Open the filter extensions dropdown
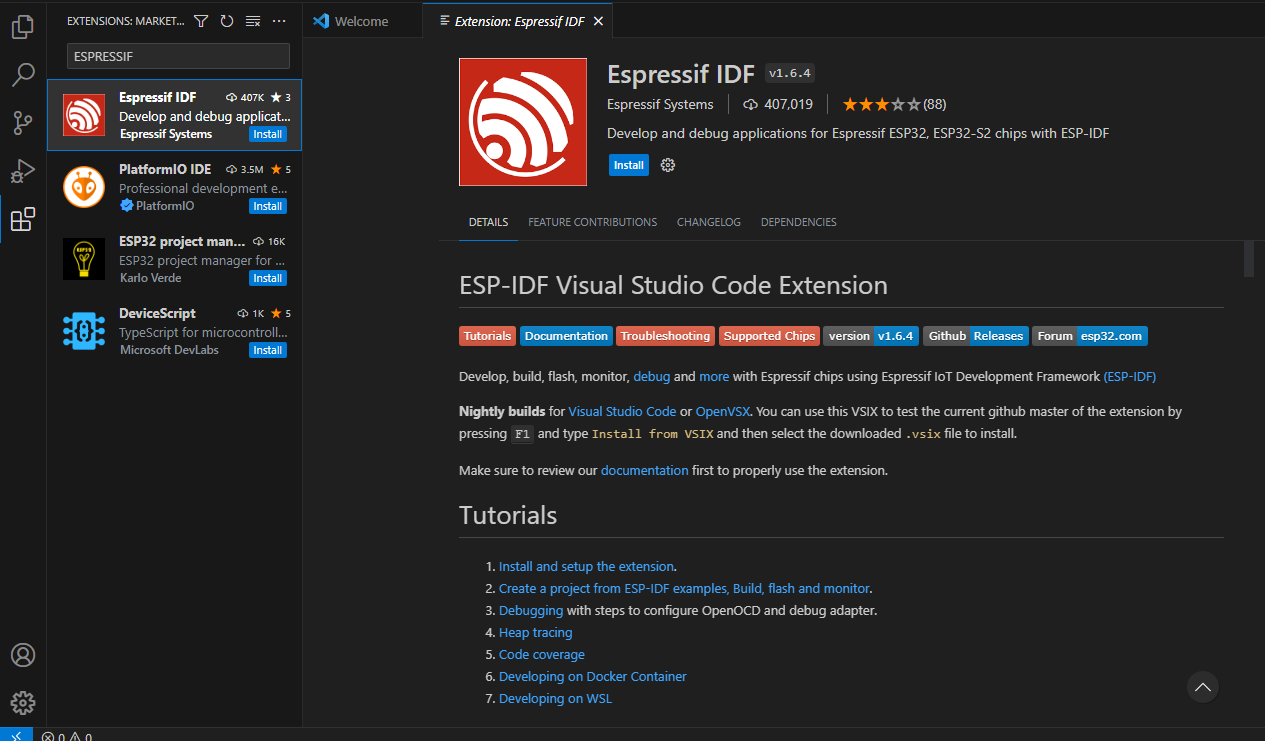 (201, 20)
